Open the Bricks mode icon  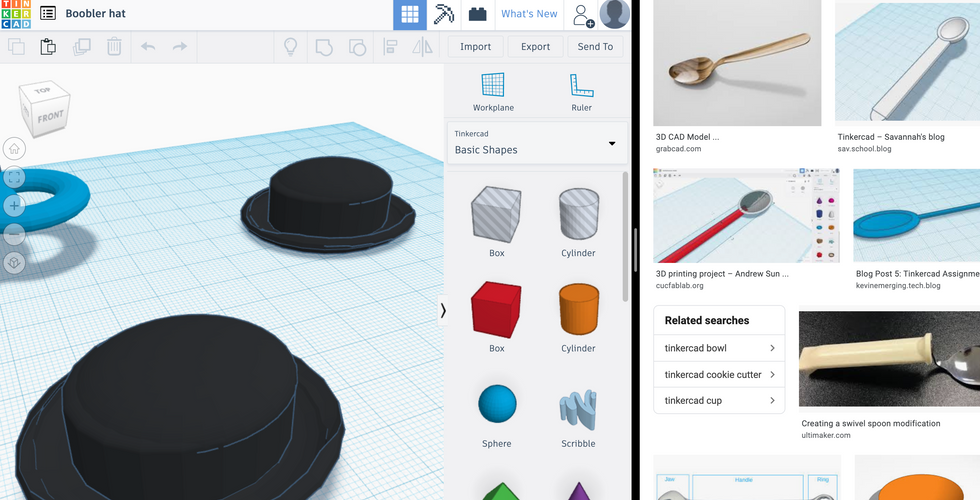(x=478, y=14)
